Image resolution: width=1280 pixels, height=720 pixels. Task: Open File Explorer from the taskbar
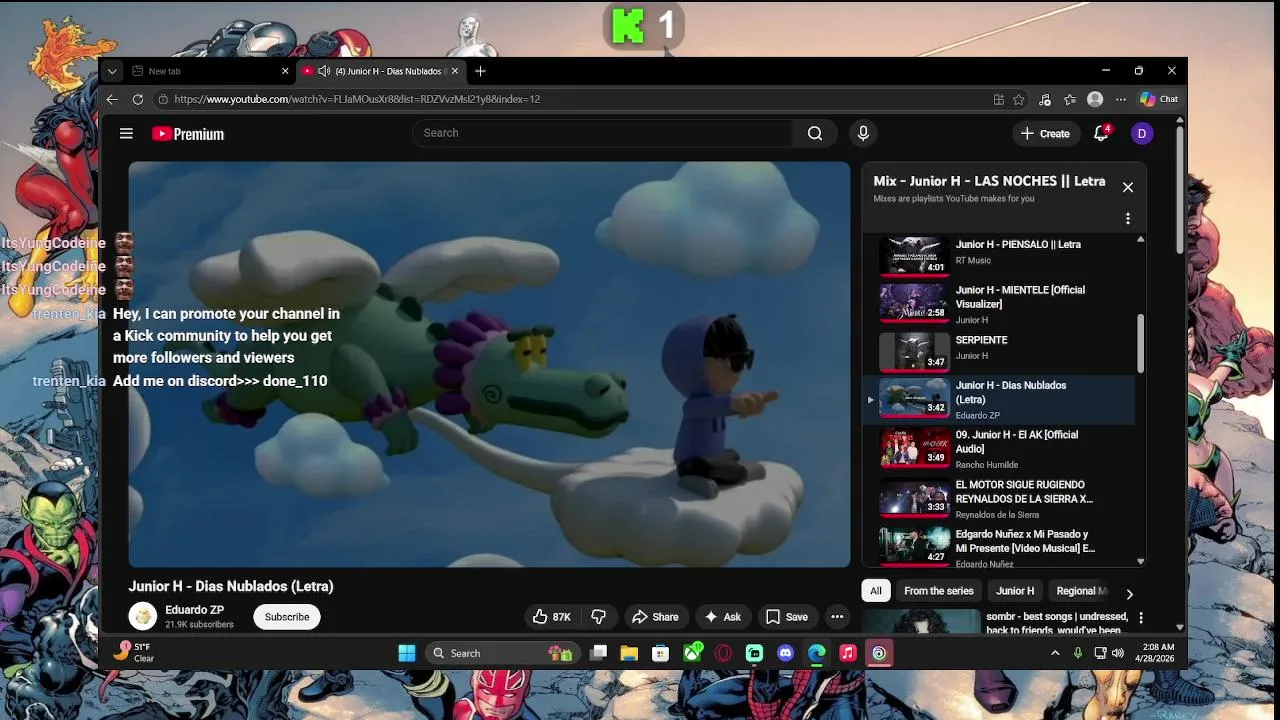[x=629, y=653]
